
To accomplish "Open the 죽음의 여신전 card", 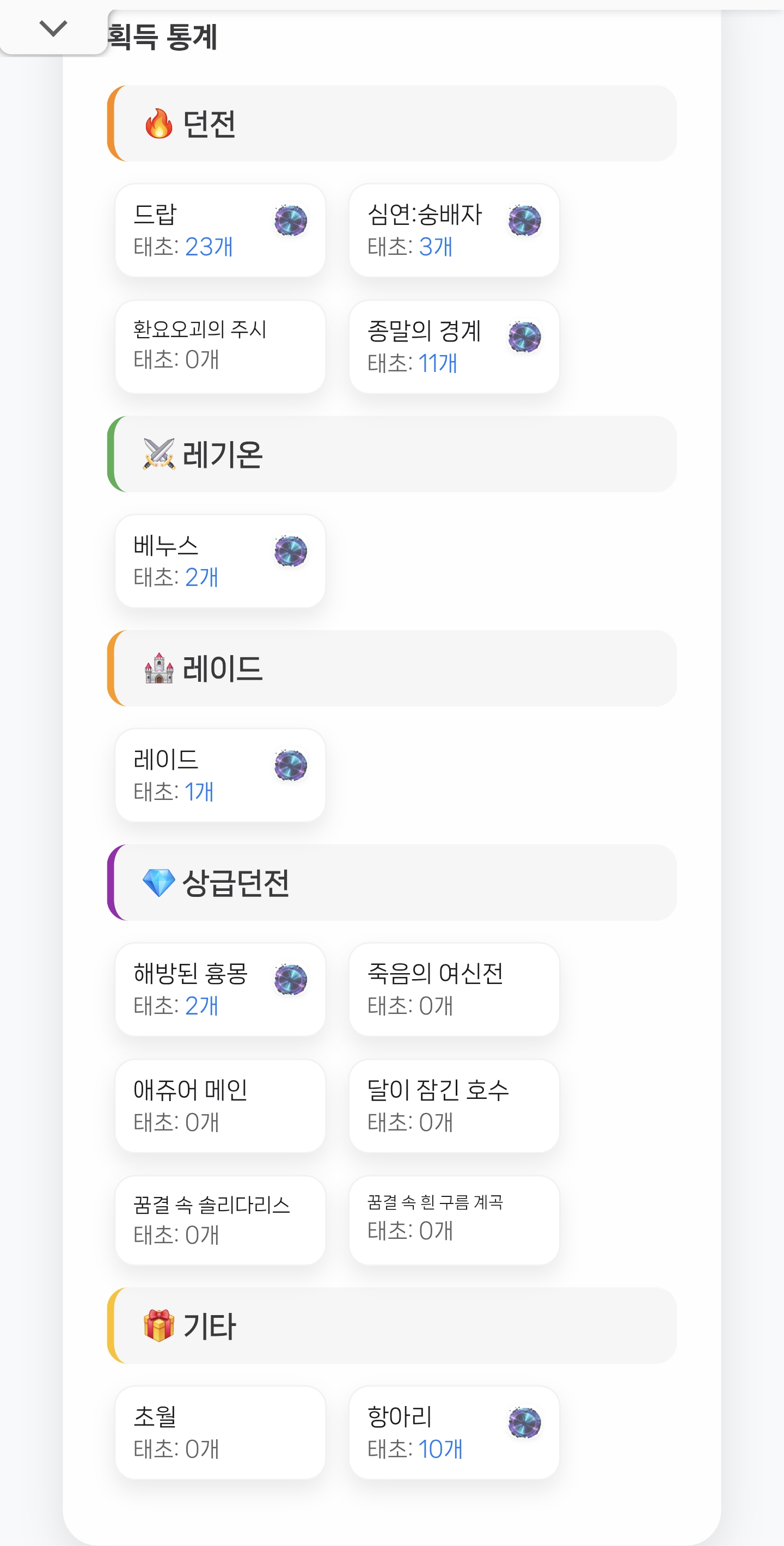I will 454,989.
